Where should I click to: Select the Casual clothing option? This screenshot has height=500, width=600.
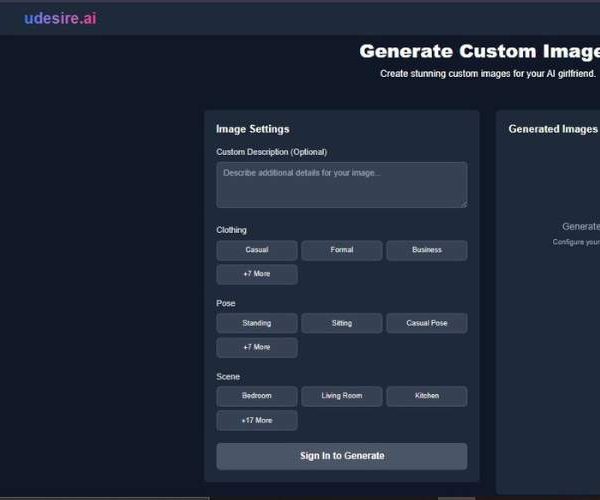pyautogui.click(x=257, y=250)
